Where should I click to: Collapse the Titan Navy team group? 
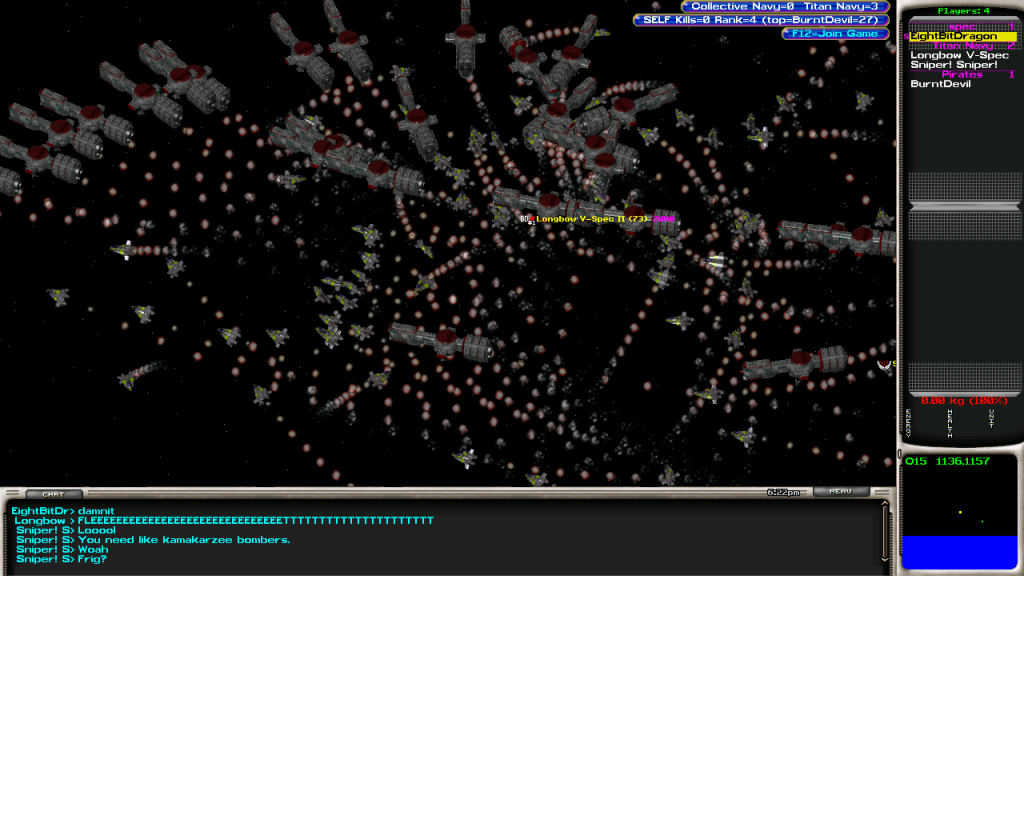[962, 46]
